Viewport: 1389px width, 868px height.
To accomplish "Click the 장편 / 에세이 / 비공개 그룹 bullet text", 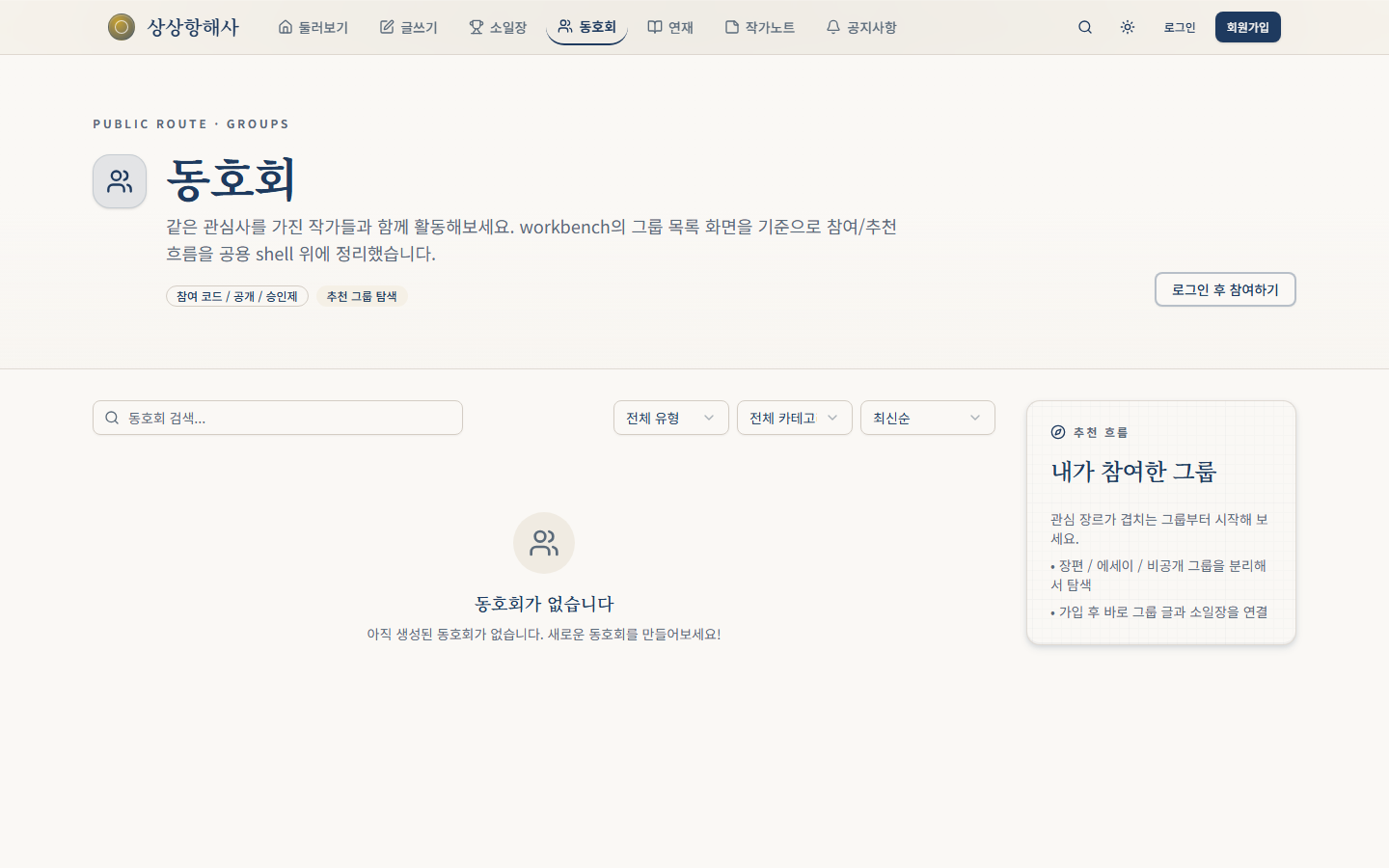I will coord(1158,575).
